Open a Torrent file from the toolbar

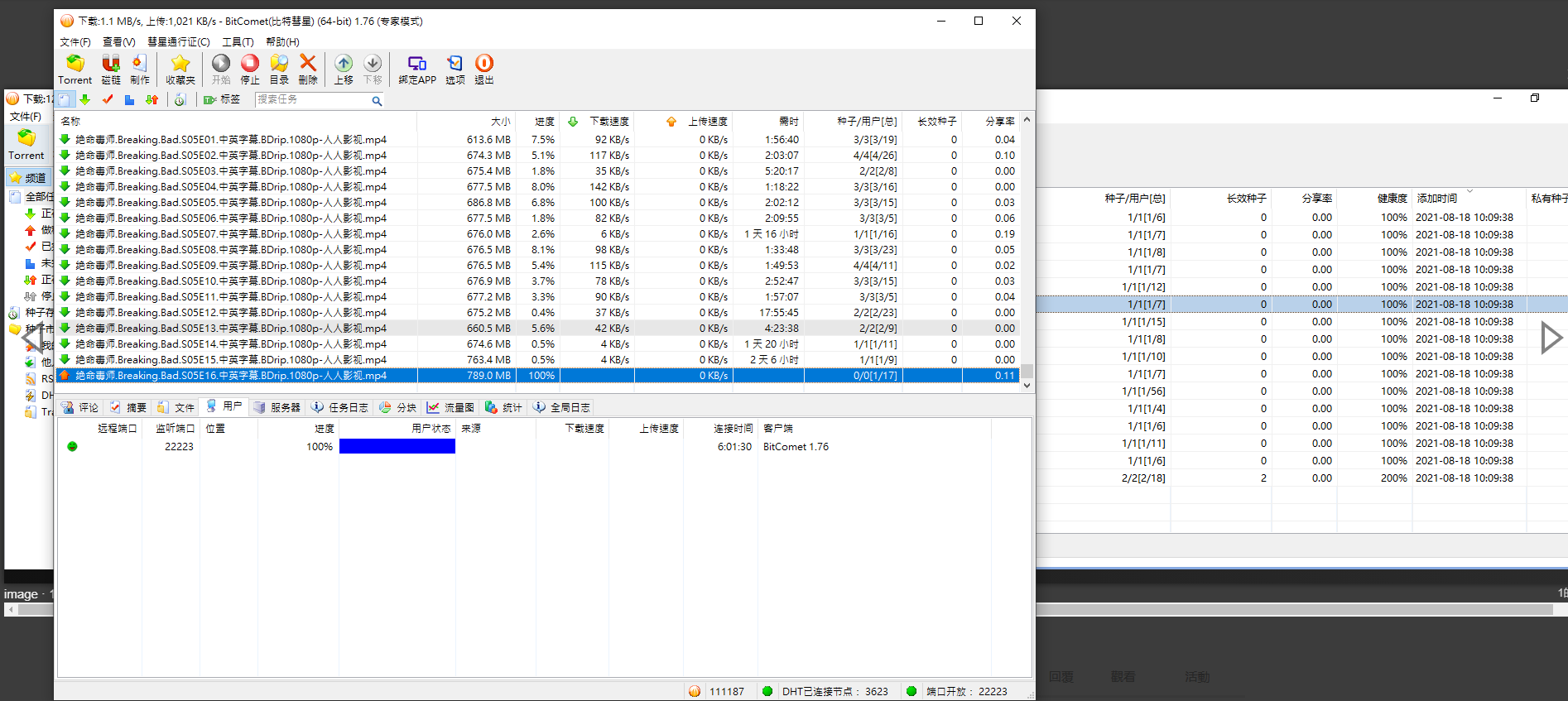click(x=75, y=70)
